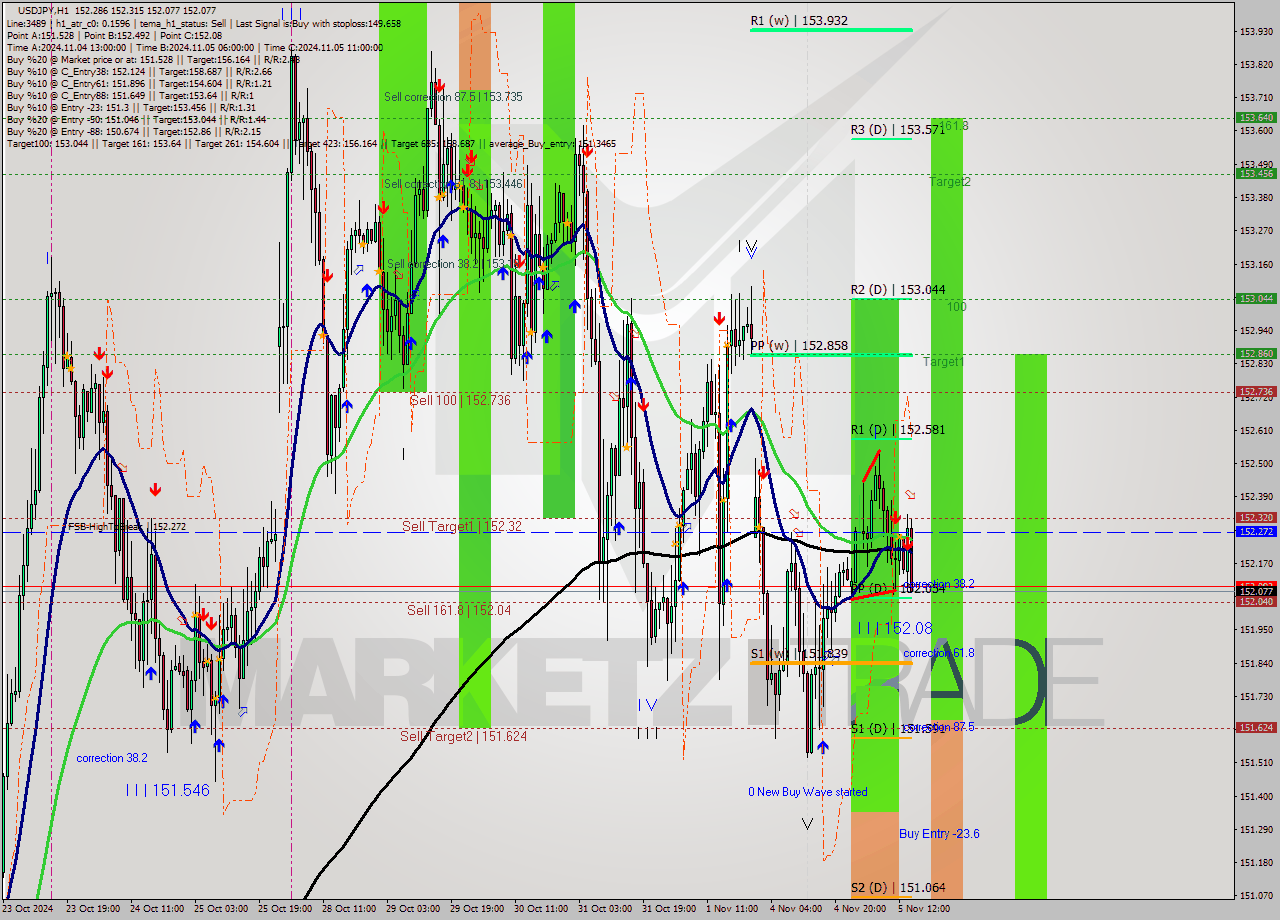
Task: Click the blue 152.272 price axis tag
Action: (1256, 532)
